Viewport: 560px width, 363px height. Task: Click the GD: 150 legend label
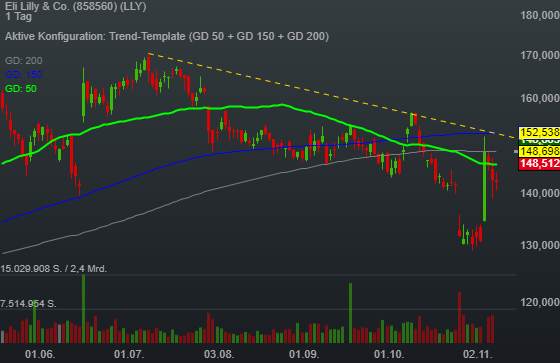pos(24,75)
